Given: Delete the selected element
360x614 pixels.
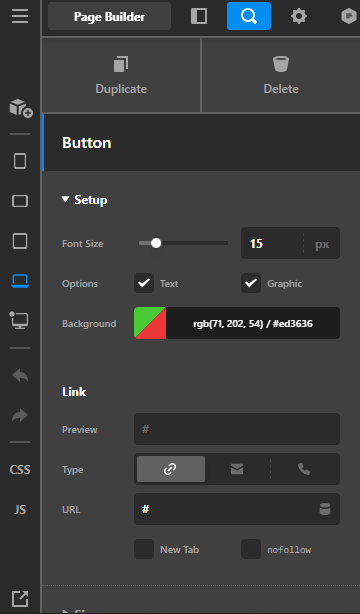Looking at the screenshot, I should coord(281,75).
